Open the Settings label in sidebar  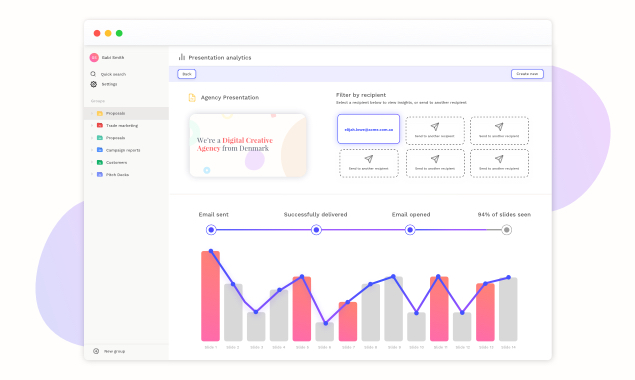click(x=109, y=84)
